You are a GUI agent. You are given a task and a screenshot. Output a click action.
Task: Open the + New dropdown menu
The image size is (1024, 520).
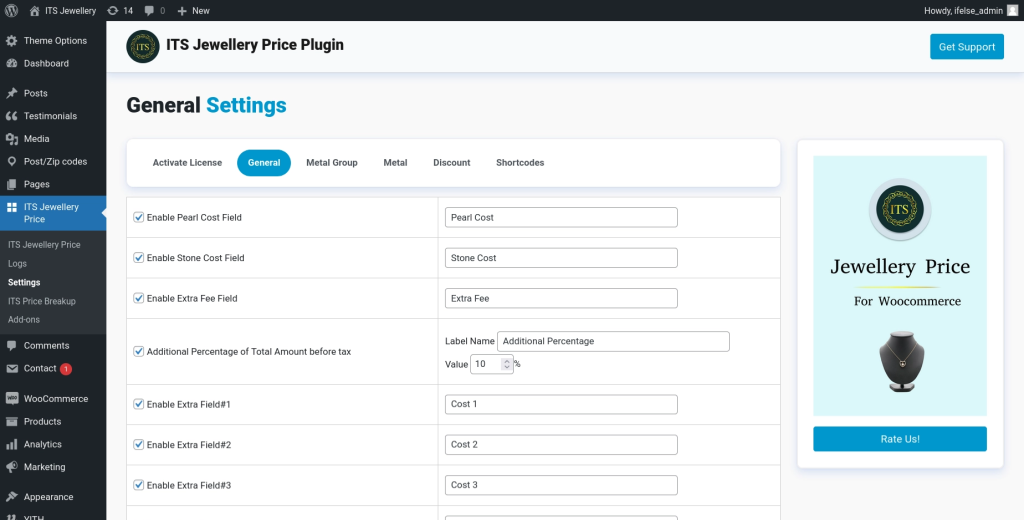[x=193, y=10]
